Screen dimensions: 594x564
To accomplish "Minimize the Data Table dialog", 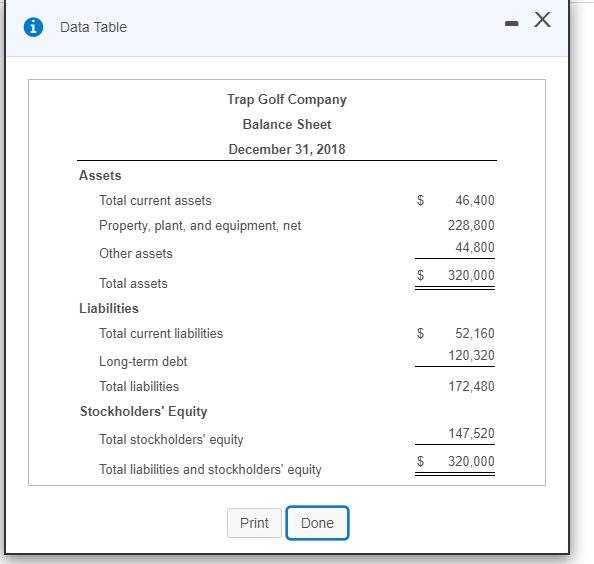I will 511,23.
